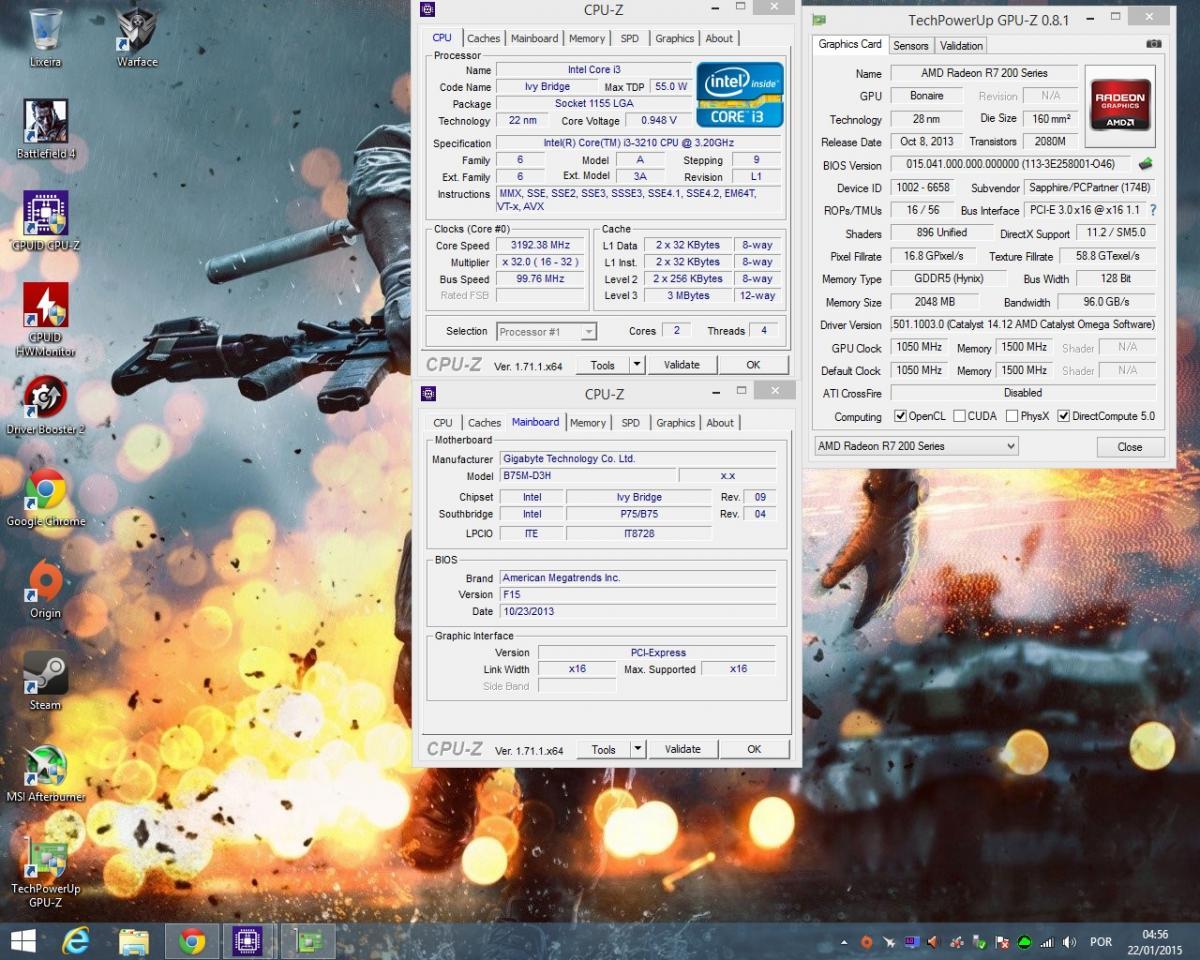Switch to the Sensors tab in GPU-Z
This screenshot has width=1200, height=960.
(x=910, y=45)
